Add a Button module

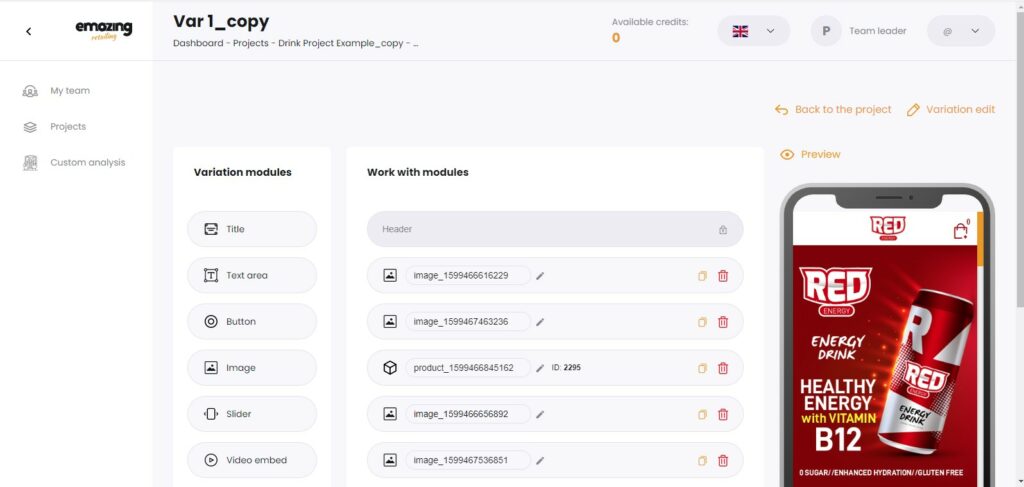(252, 322)
